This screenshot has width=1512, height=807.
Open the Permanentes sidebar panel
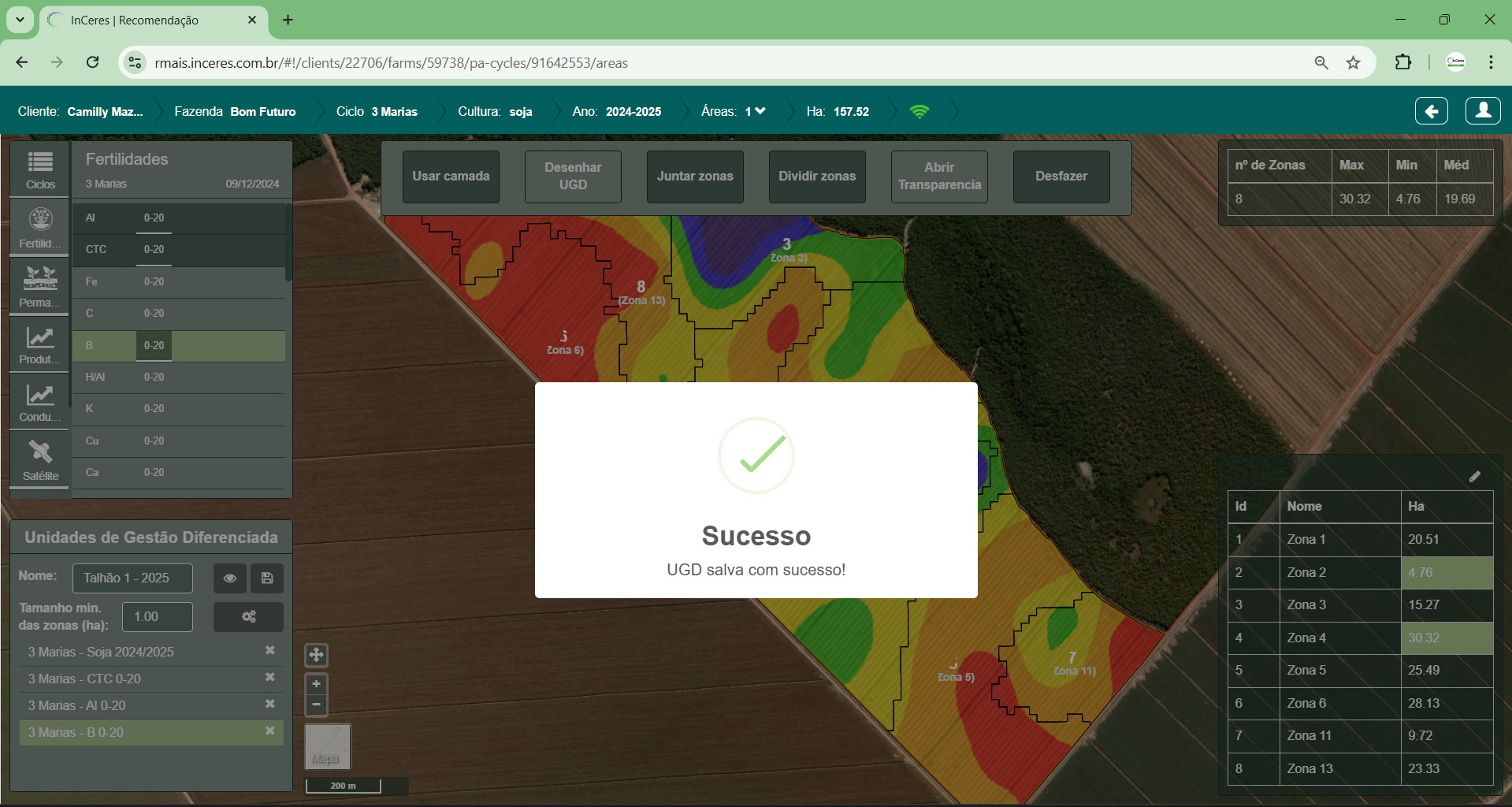40,286
